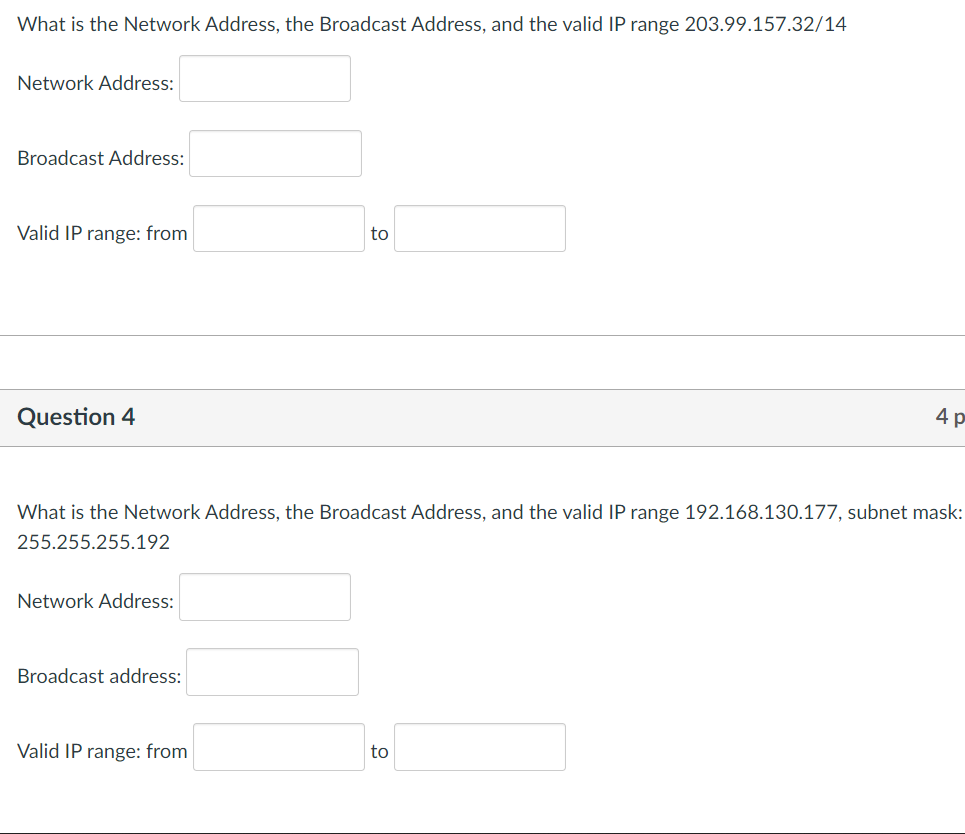
Task: Click the 'from' IP range field in Question 4
Action: tap(279, 746)
